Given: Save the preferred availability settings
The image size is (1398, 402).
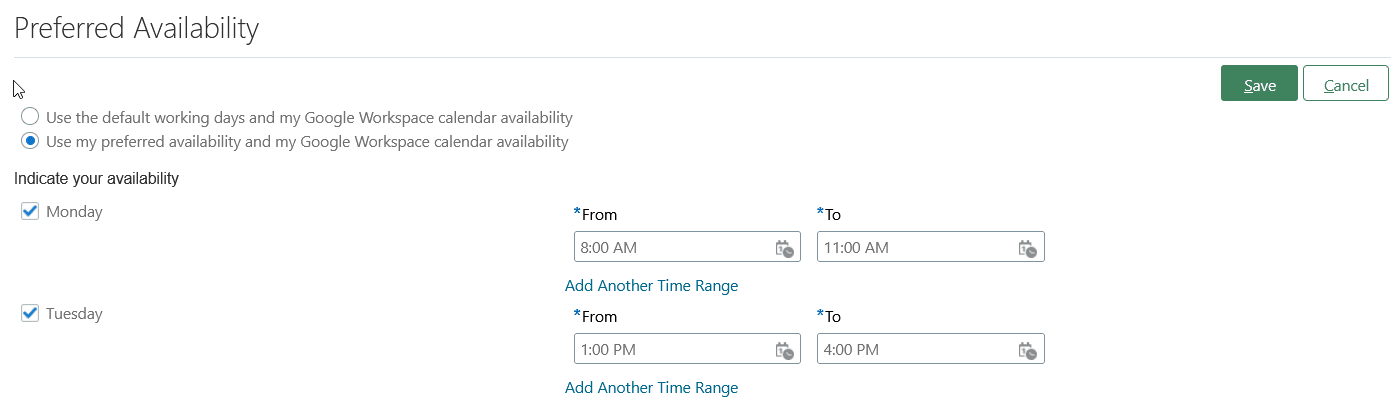Looking at the screenshot, I should [1259, 84].
